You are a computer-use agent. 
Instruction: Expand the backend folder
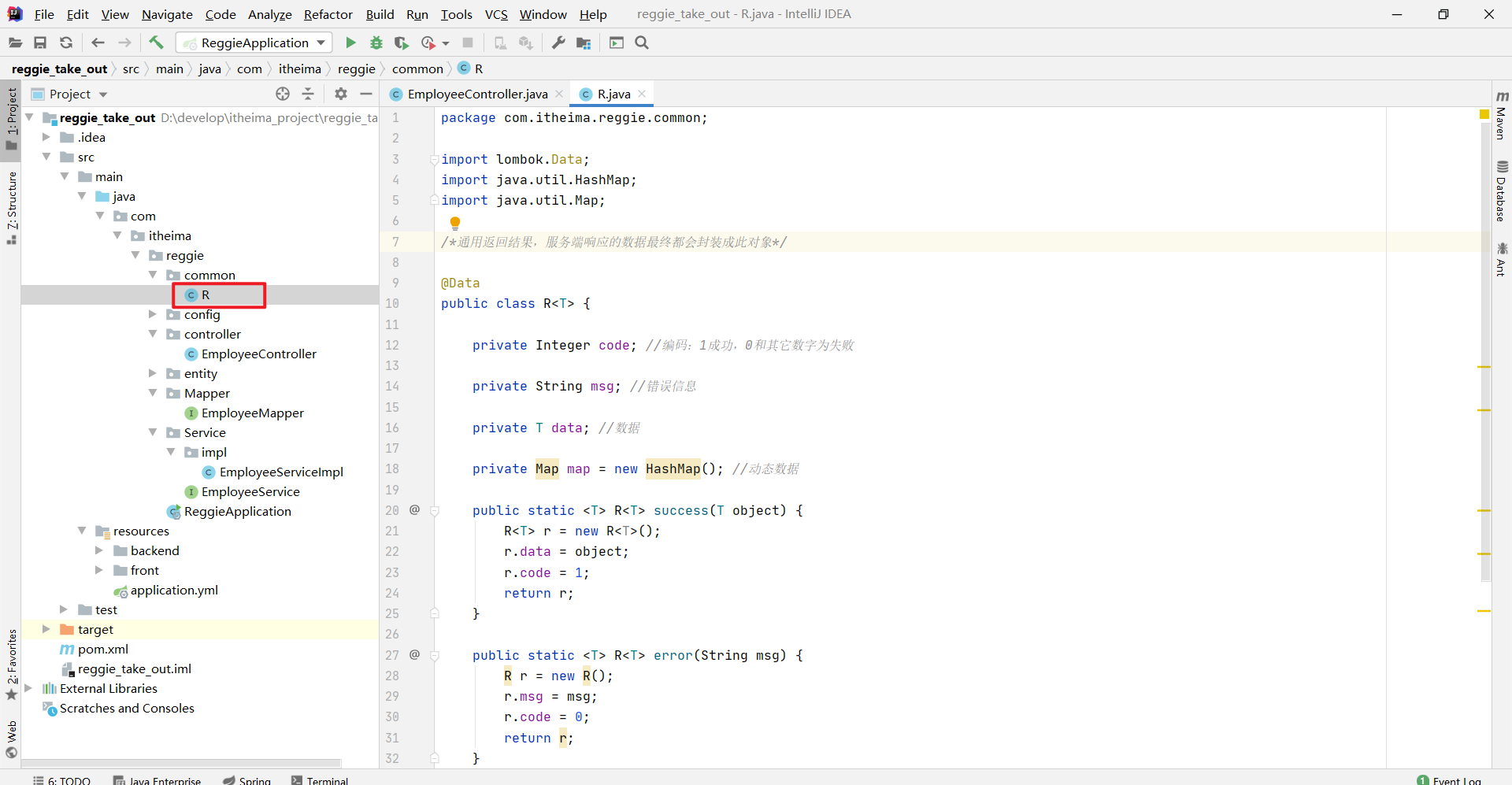pos(99,550)
